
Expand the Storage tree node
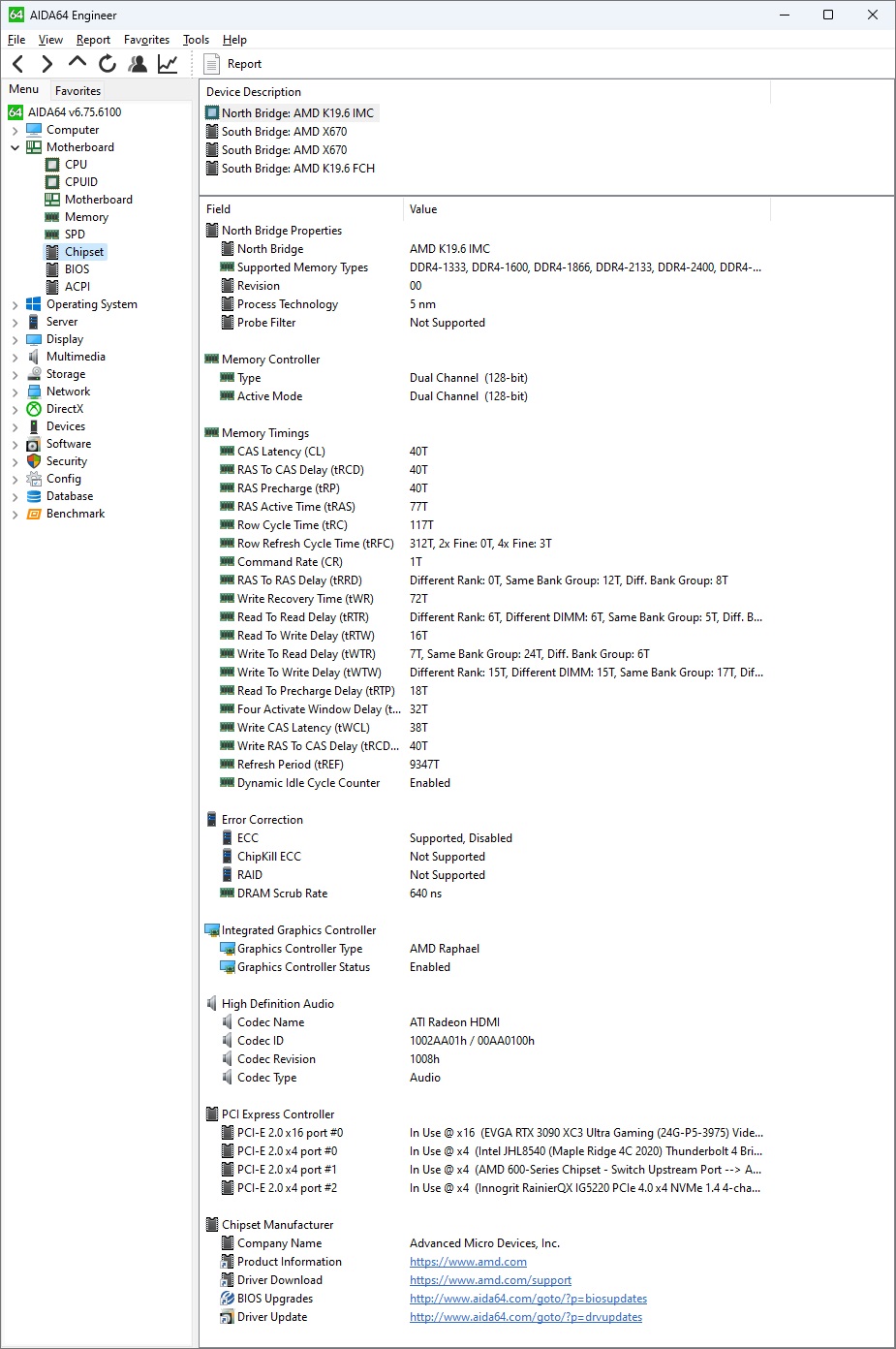(15, 374)
